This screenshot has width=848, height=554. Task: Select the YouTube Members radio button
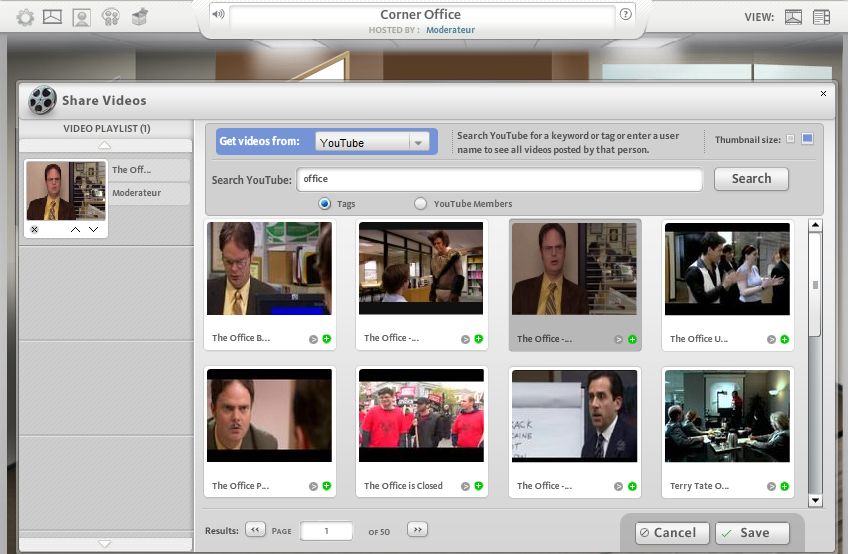(420, 203)
